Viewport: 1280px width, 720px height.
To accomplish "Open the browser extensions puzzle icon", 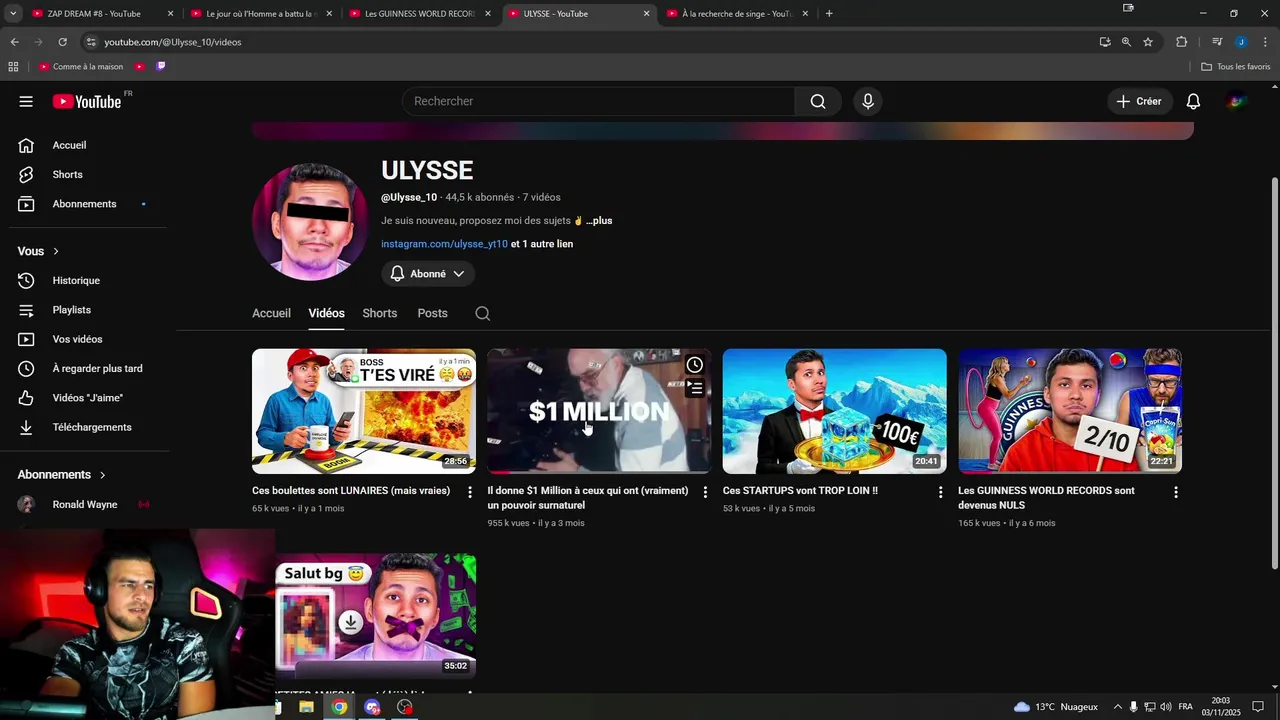I will click(x=1182, y=42).
